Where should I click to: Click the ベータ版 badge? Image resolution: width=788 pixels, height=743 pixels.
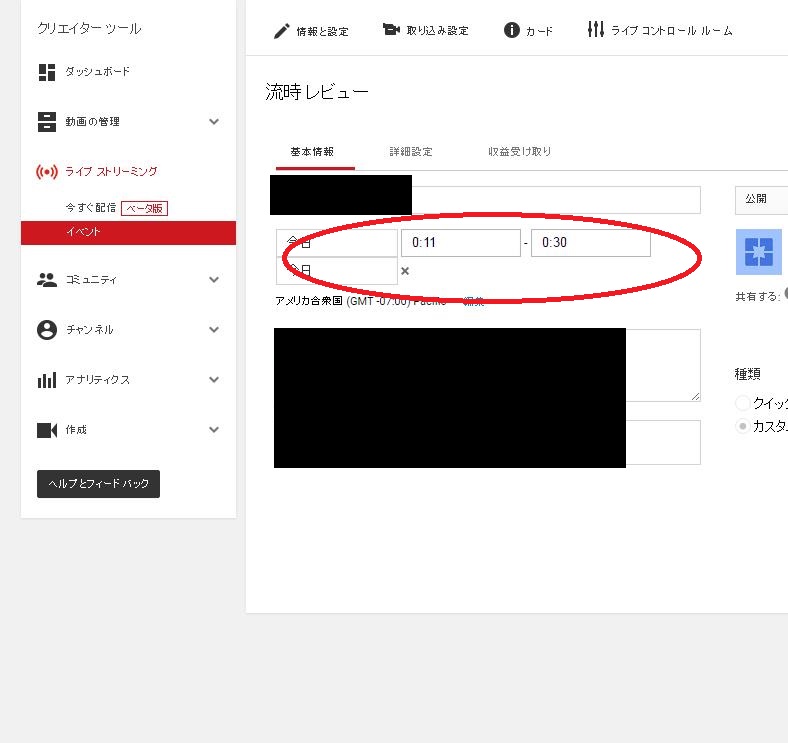coord(145,208)
